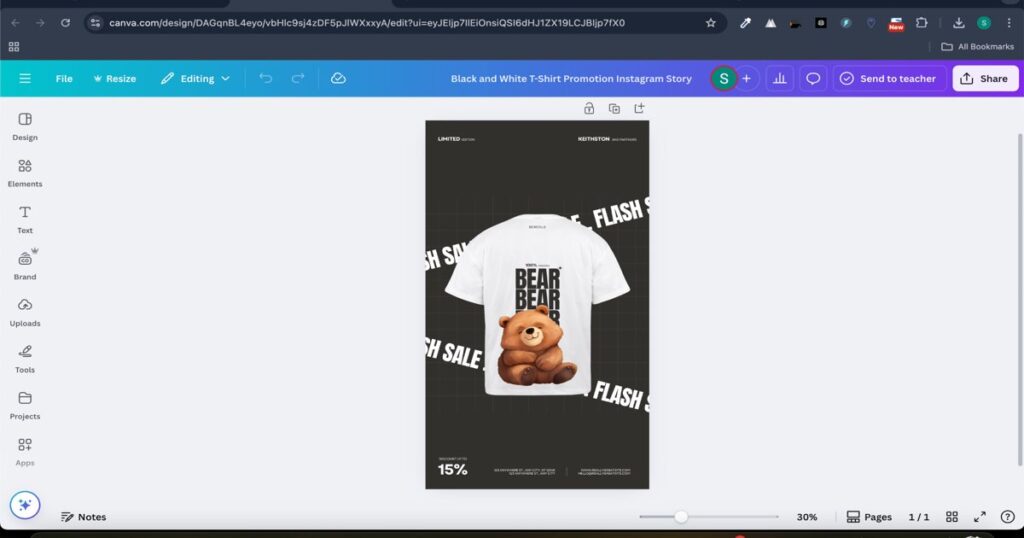Open the browser profile S avatar

point(984,23)
